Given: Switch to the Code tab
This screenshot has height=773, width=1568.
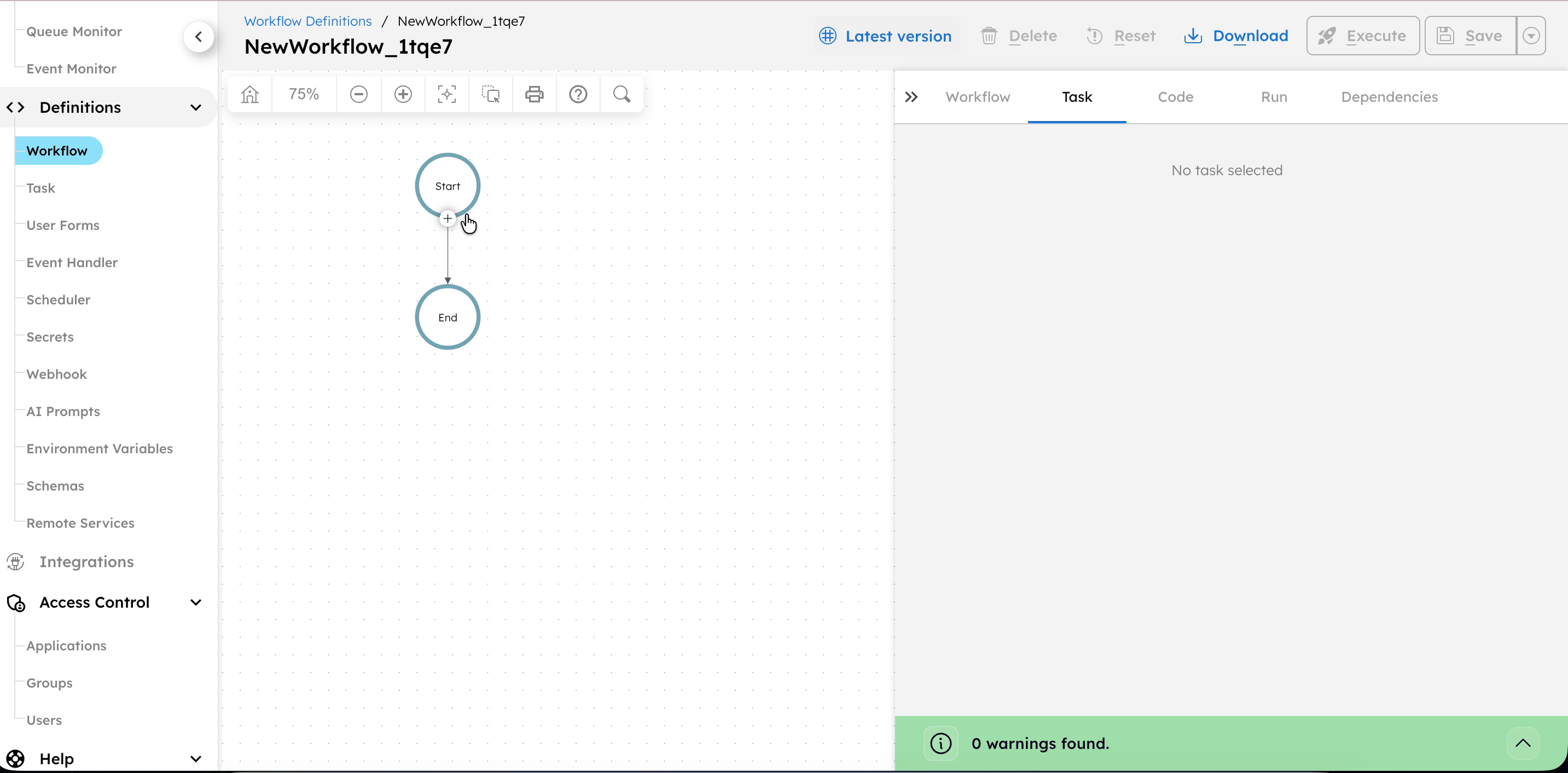Looking at the screenshot, I should pyautogui.click(x=1175, y=97).
